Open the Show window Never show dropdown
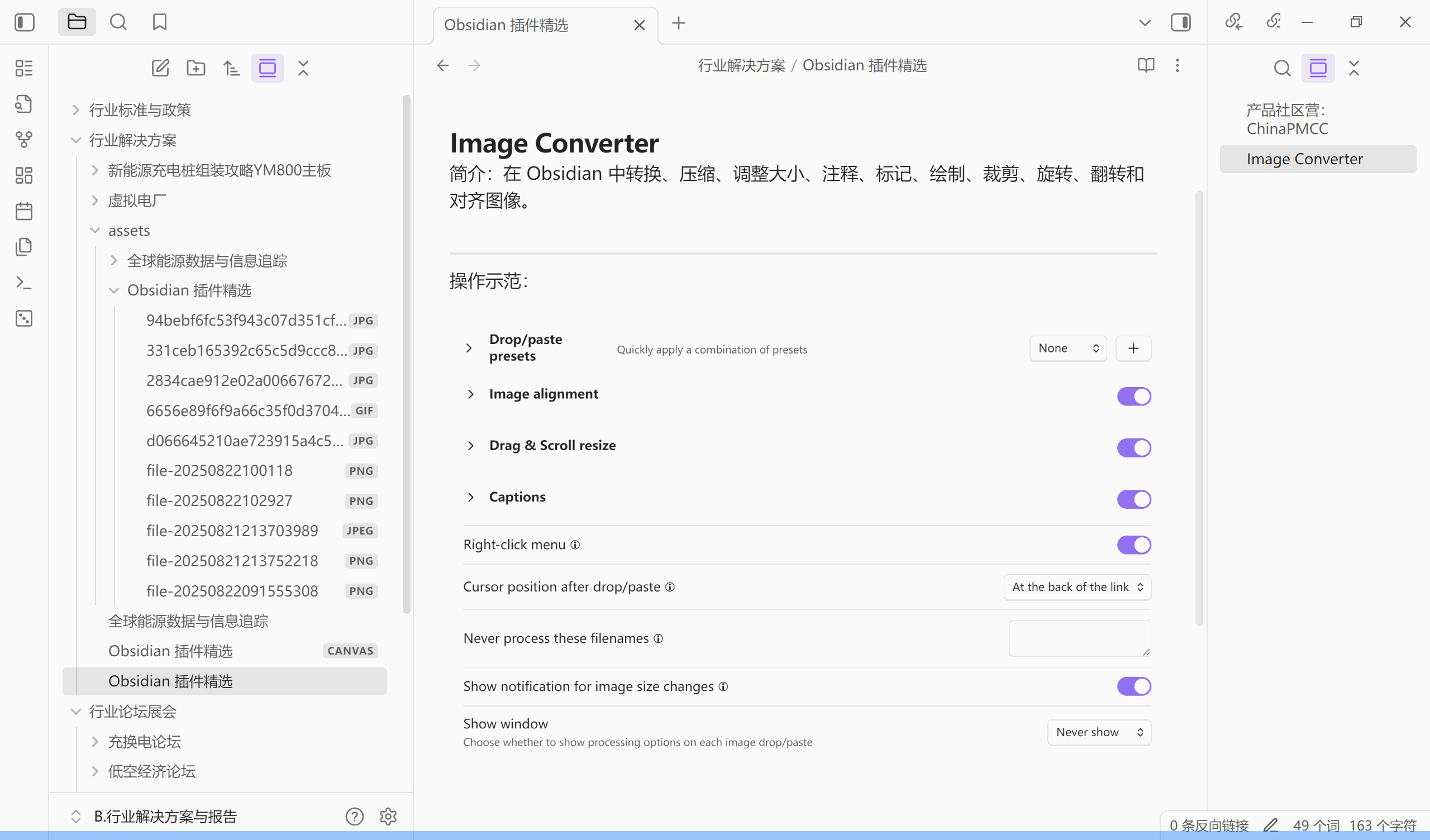 1099,732
